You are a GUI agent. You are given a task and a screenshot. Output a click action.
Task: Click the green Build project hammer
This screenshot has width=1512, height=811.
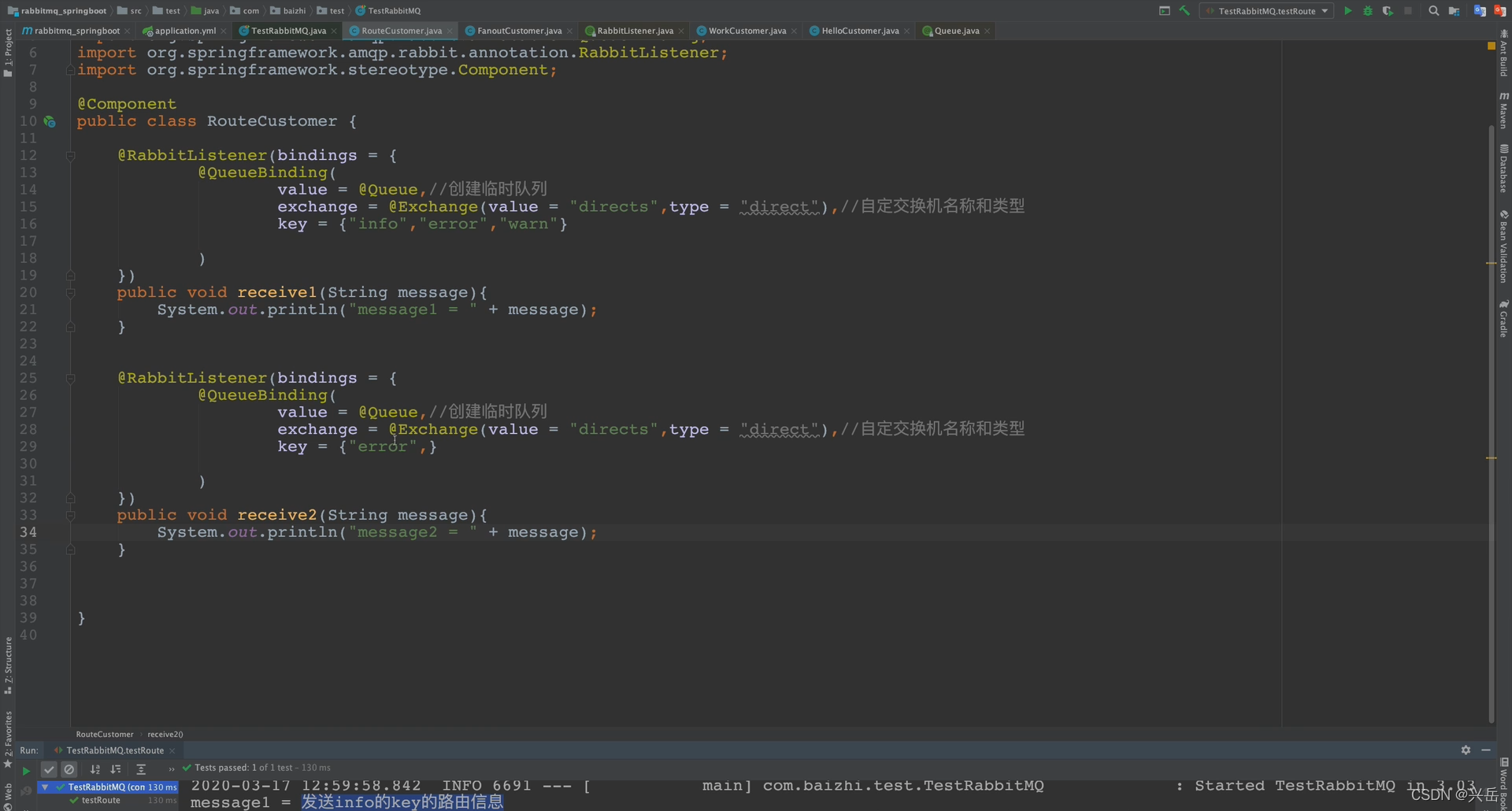tap(1184, 11)
